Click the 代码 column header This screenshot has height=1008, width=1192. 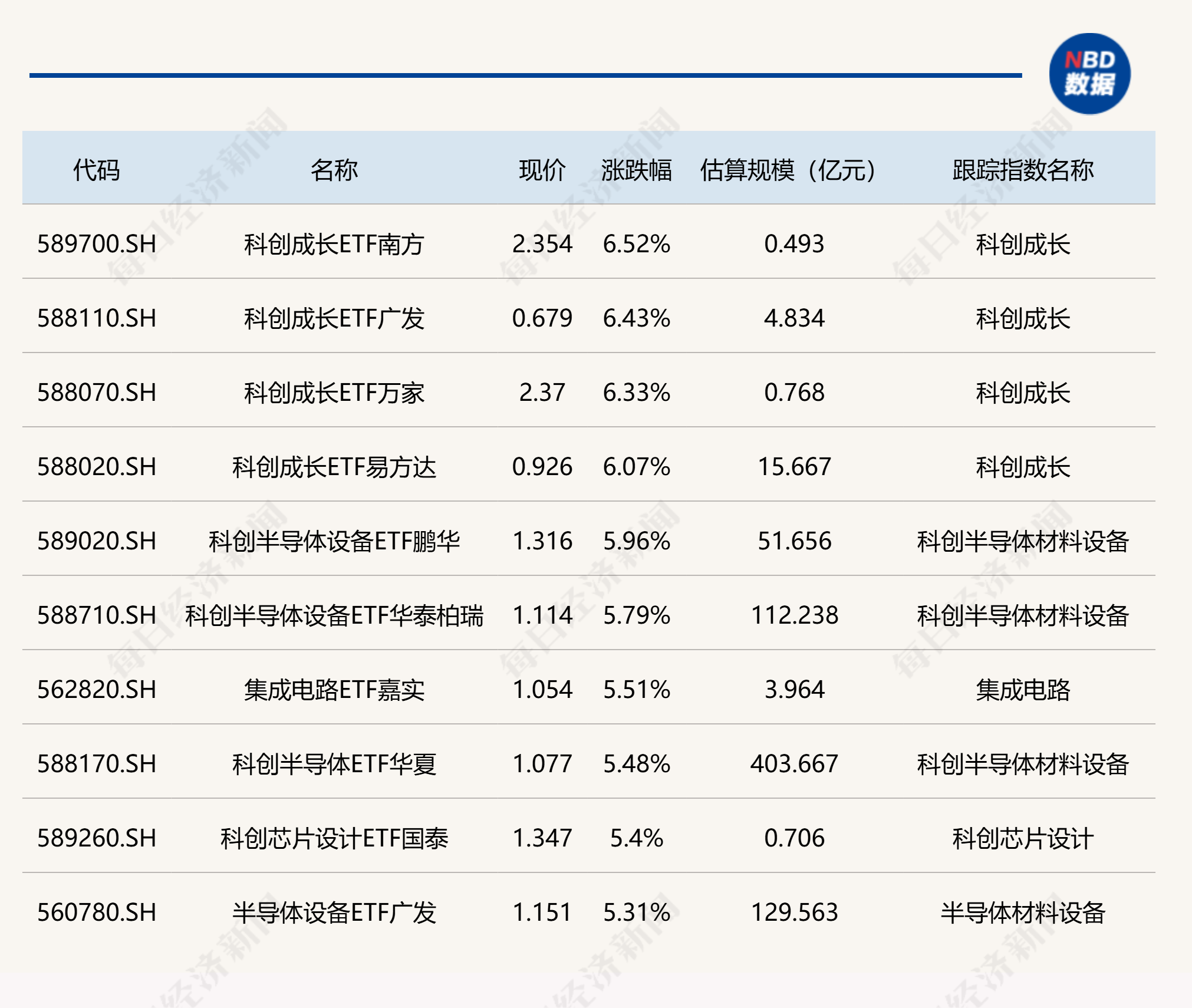pos(97,170)
